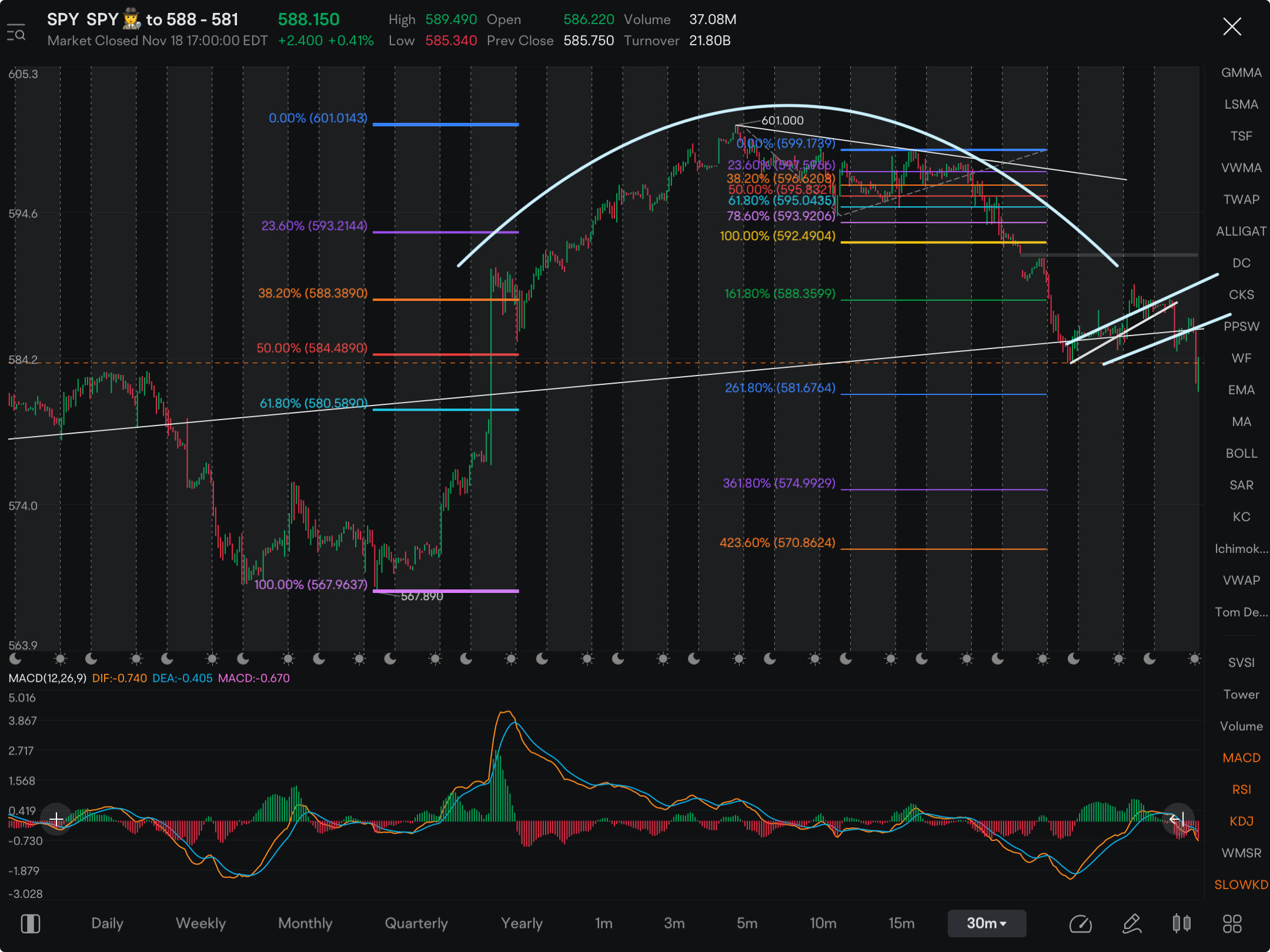Close the chart with the X button

coord(1232,26)
